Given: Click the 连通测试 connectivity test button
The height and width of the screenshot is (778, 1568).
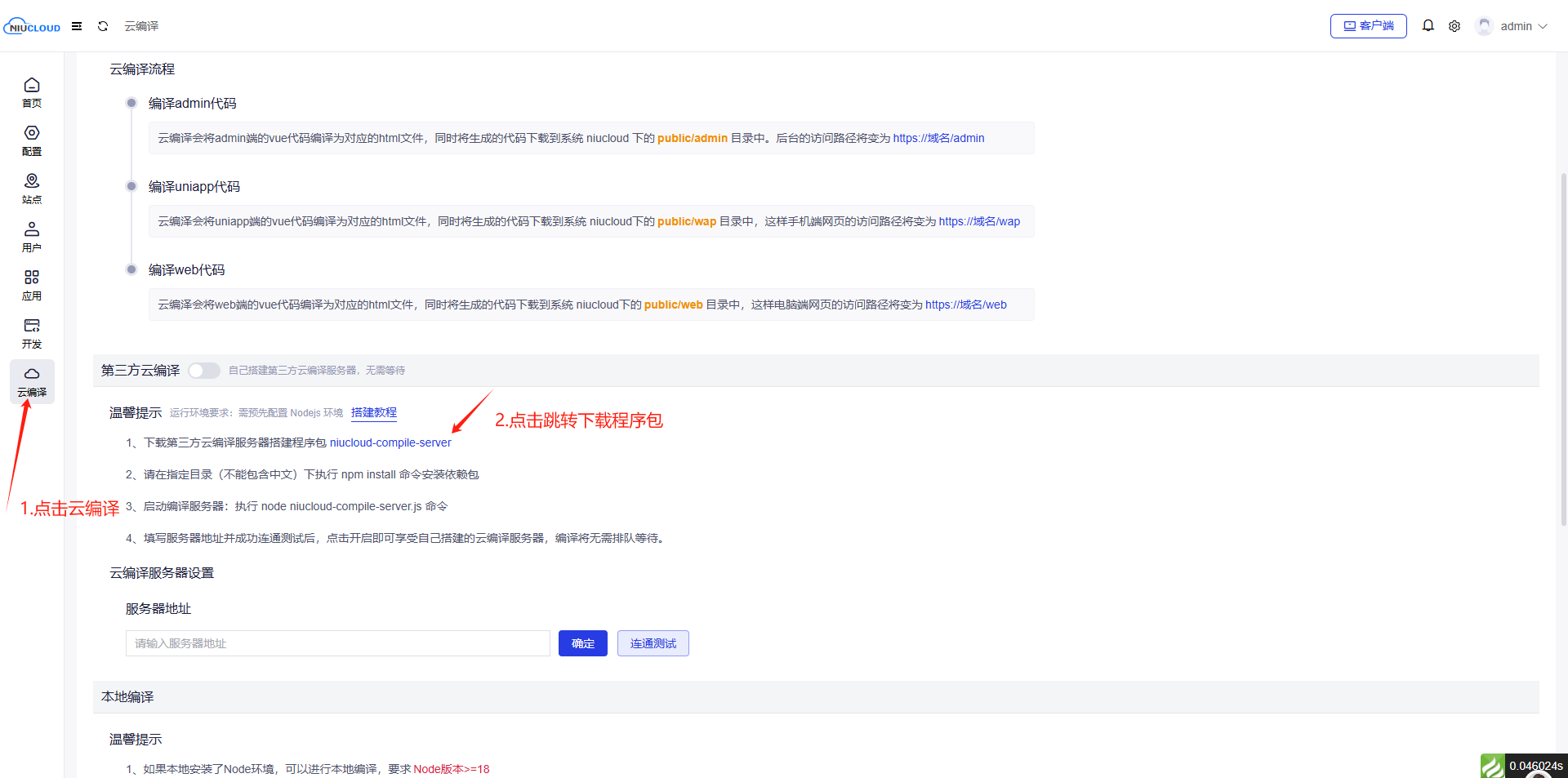Looking at the screenshot, I should 653,643.
